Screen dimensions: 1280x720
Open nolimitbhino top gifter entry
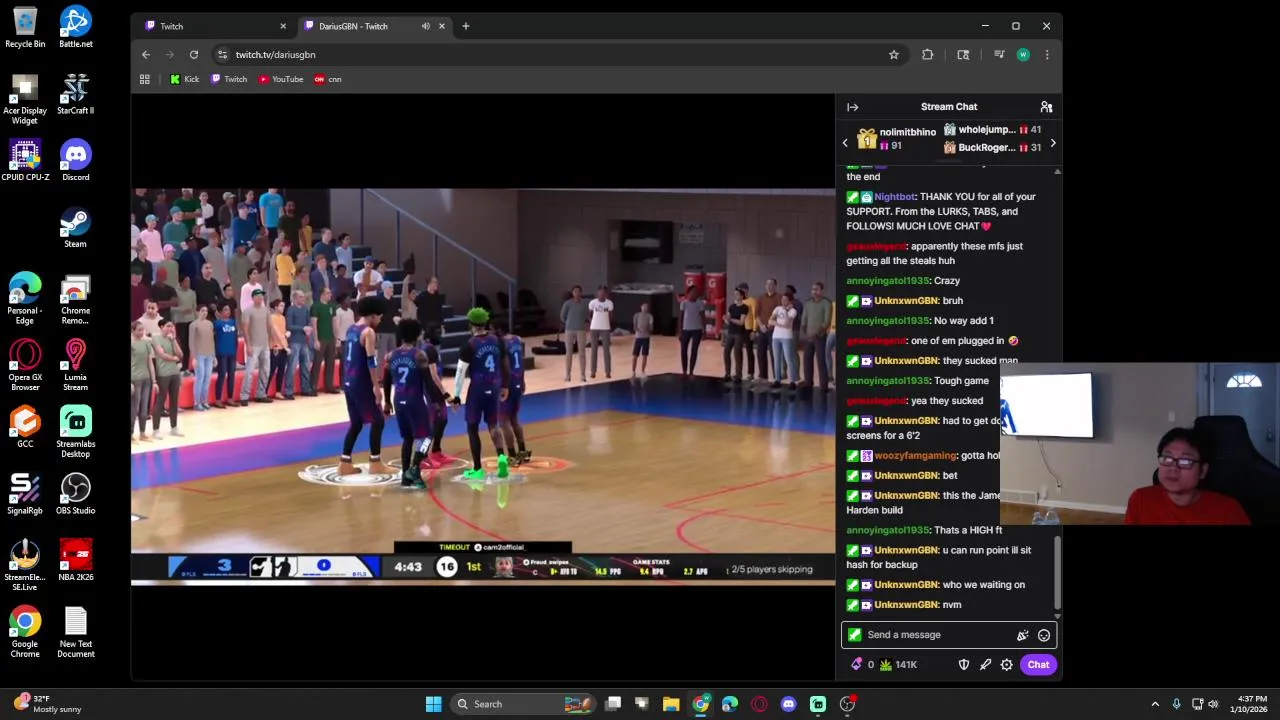click(x=896, y=139)
